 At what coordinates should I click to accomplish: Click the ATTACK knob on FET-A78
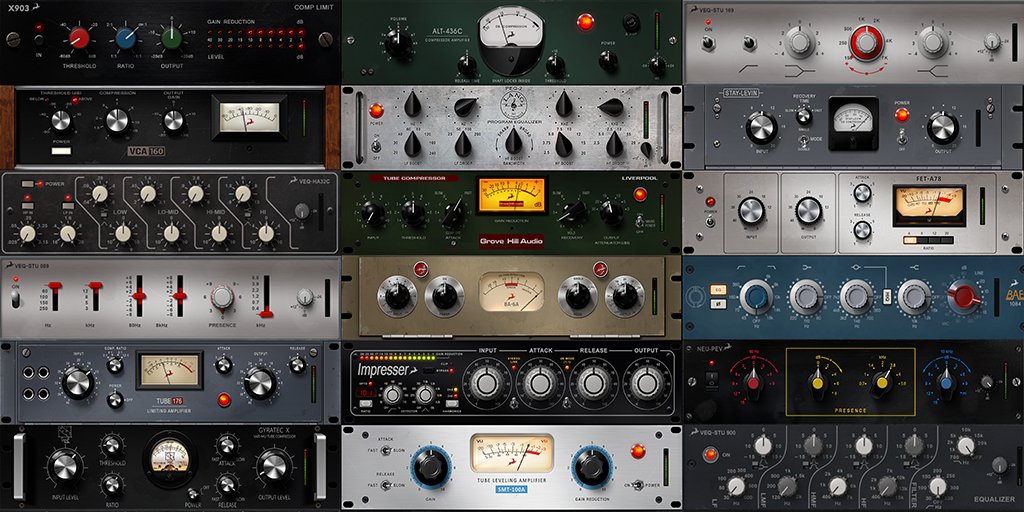[x=862, y=193]
